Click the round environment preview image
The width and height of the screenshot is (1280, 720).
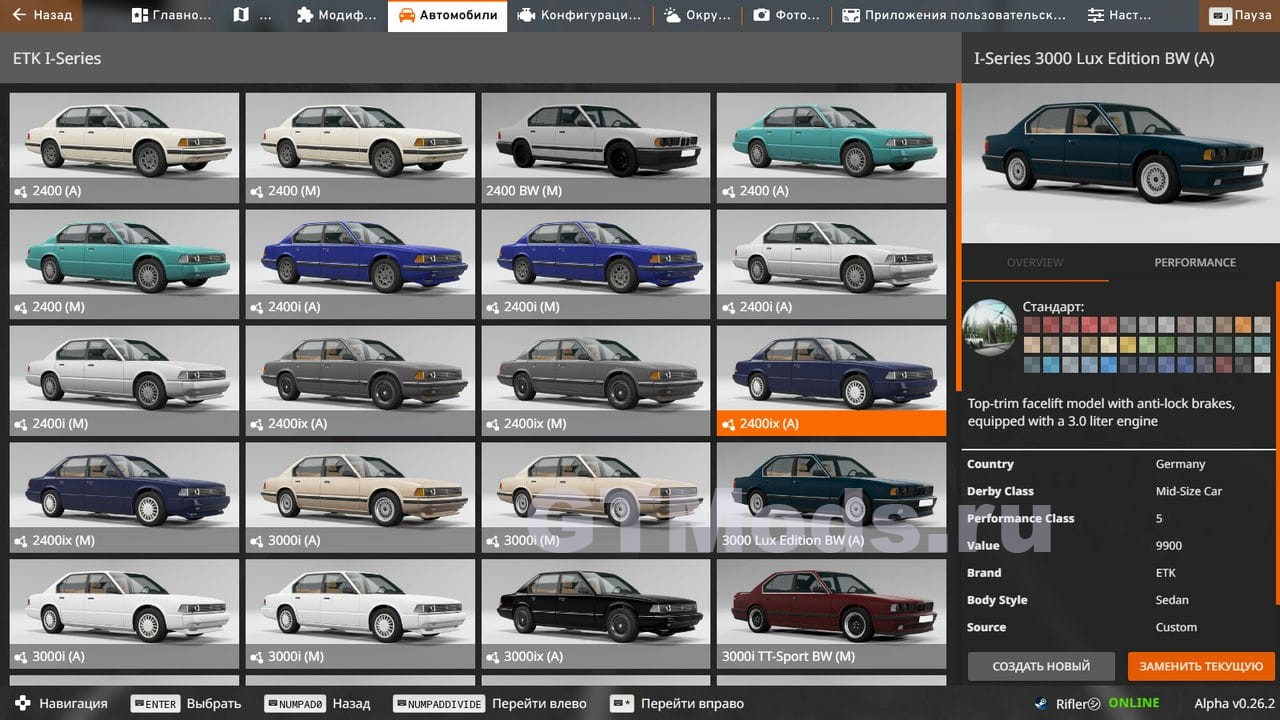989,327
